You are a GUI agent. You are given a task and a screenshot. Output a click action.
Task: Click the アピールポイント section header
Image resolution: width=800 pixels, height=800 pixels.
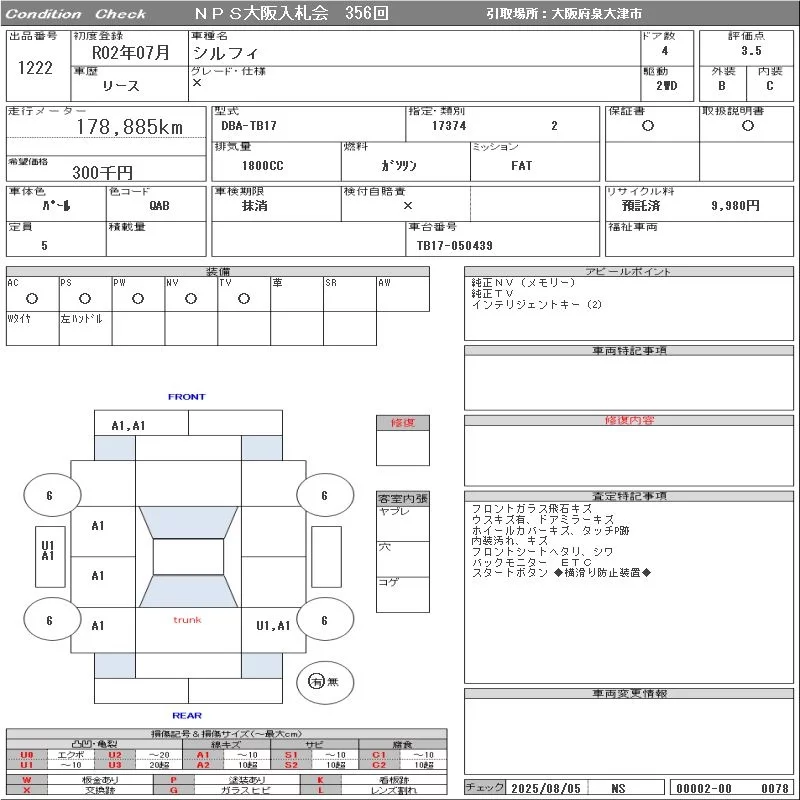(628, 272)
